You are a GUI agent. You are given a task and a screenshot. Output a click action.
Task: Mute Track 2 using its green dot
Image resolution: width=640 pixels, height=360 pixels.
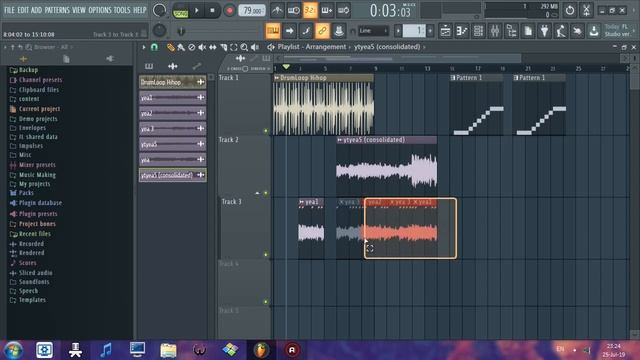[266, 193]
